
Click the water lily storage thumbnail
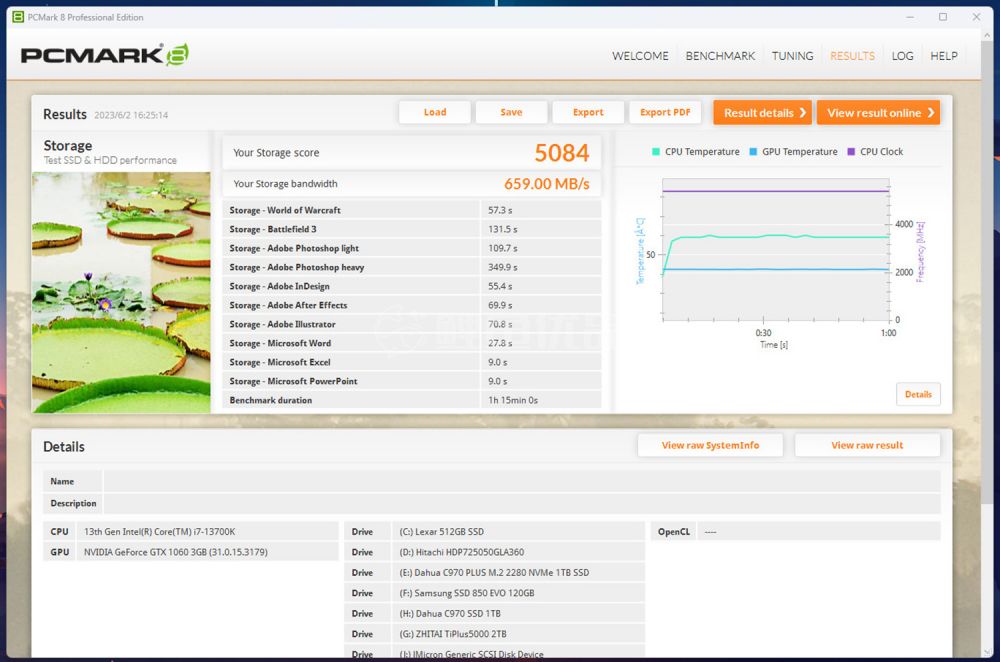(121, 292)
